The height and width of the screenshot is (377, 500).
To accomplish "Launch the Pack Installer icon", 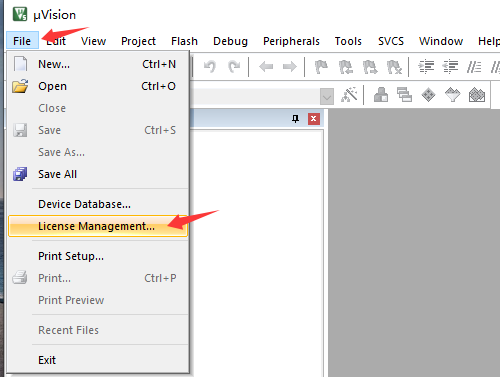I will coord(477,95).
